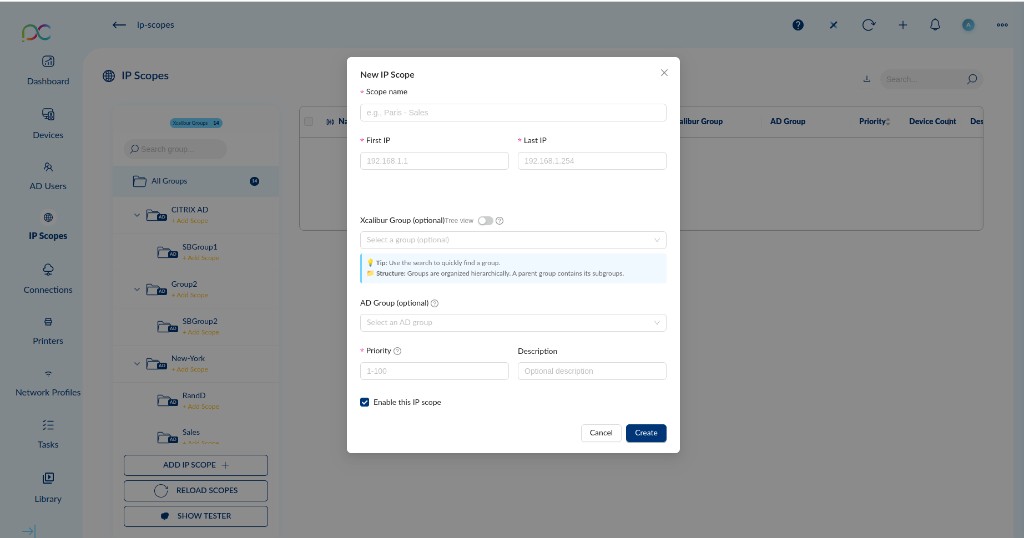Click the app logo at top left
The height and width of the screenshot is (538, 1024).
click(36, 32)
